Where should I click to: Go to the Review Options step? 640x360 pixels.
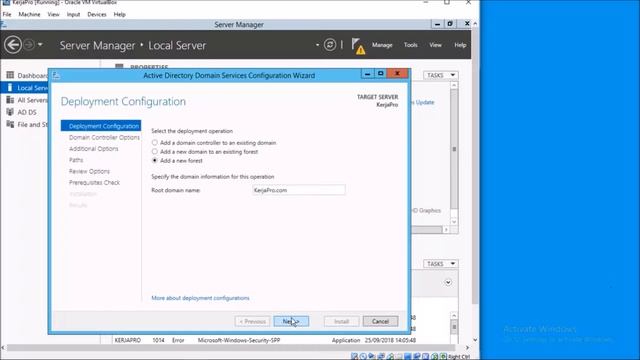pyautogui.click(x=89, y=171)
